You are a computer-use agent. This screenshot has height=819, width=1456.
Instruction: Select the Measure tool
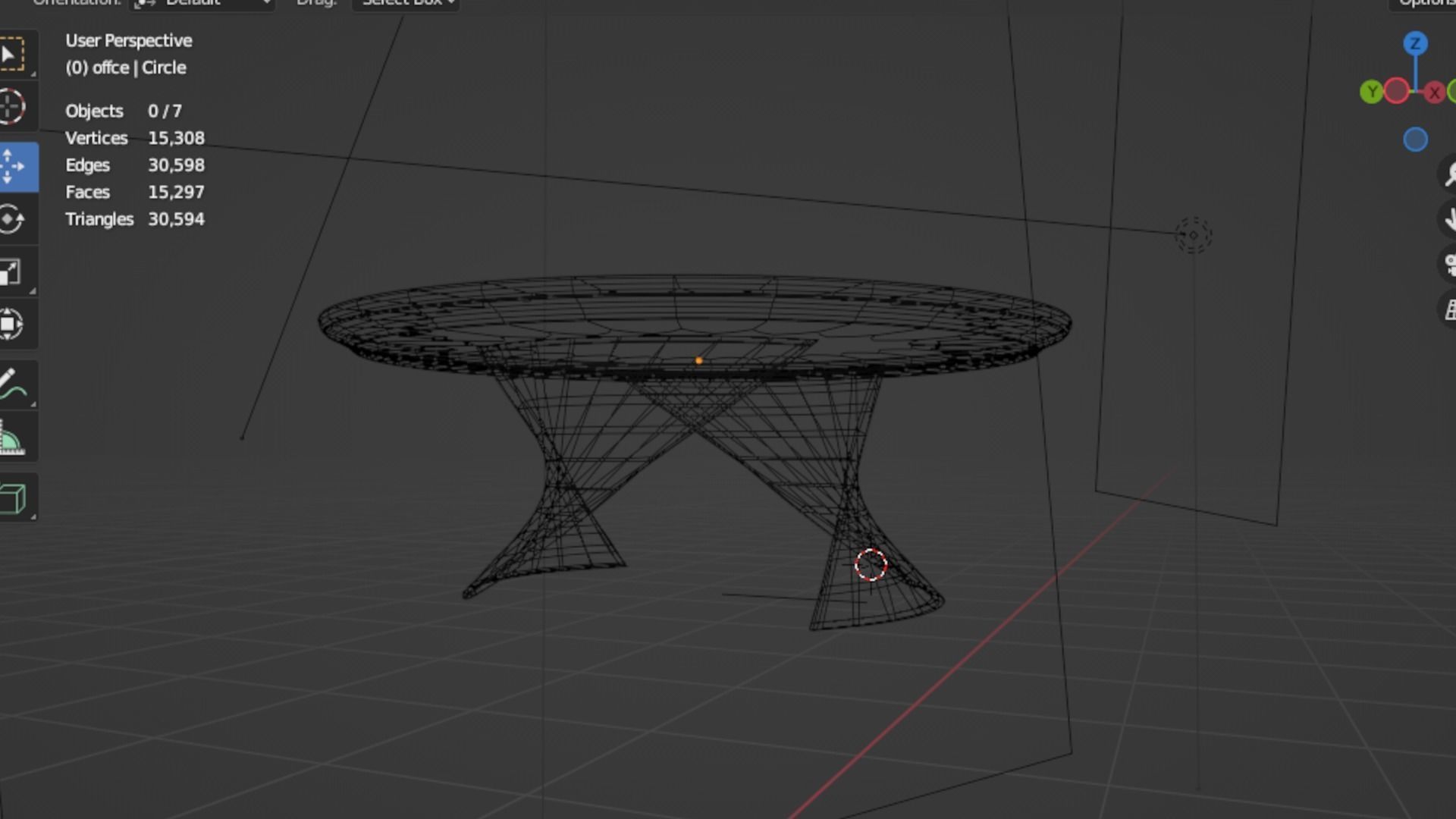[13, 438]
